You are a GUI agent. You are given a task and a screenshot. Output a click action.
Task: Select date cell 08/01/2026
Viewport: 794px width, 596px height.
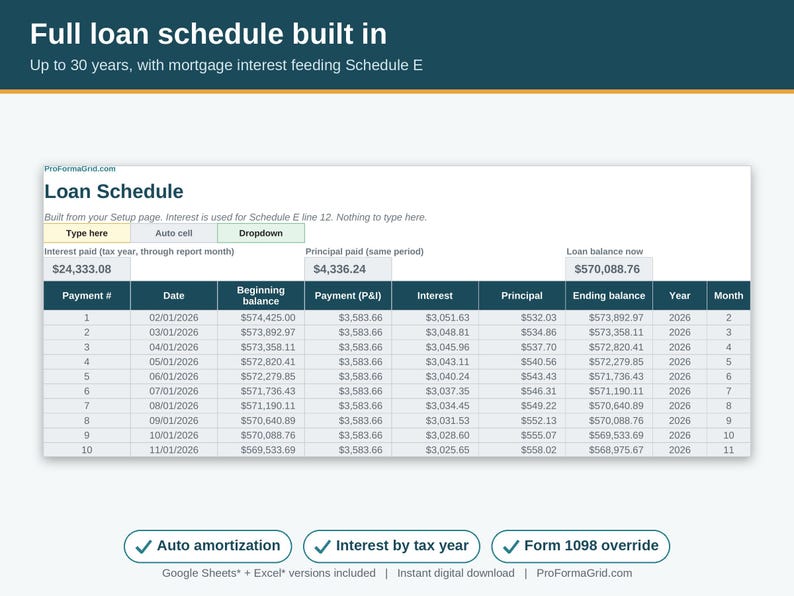pos(174,406)
